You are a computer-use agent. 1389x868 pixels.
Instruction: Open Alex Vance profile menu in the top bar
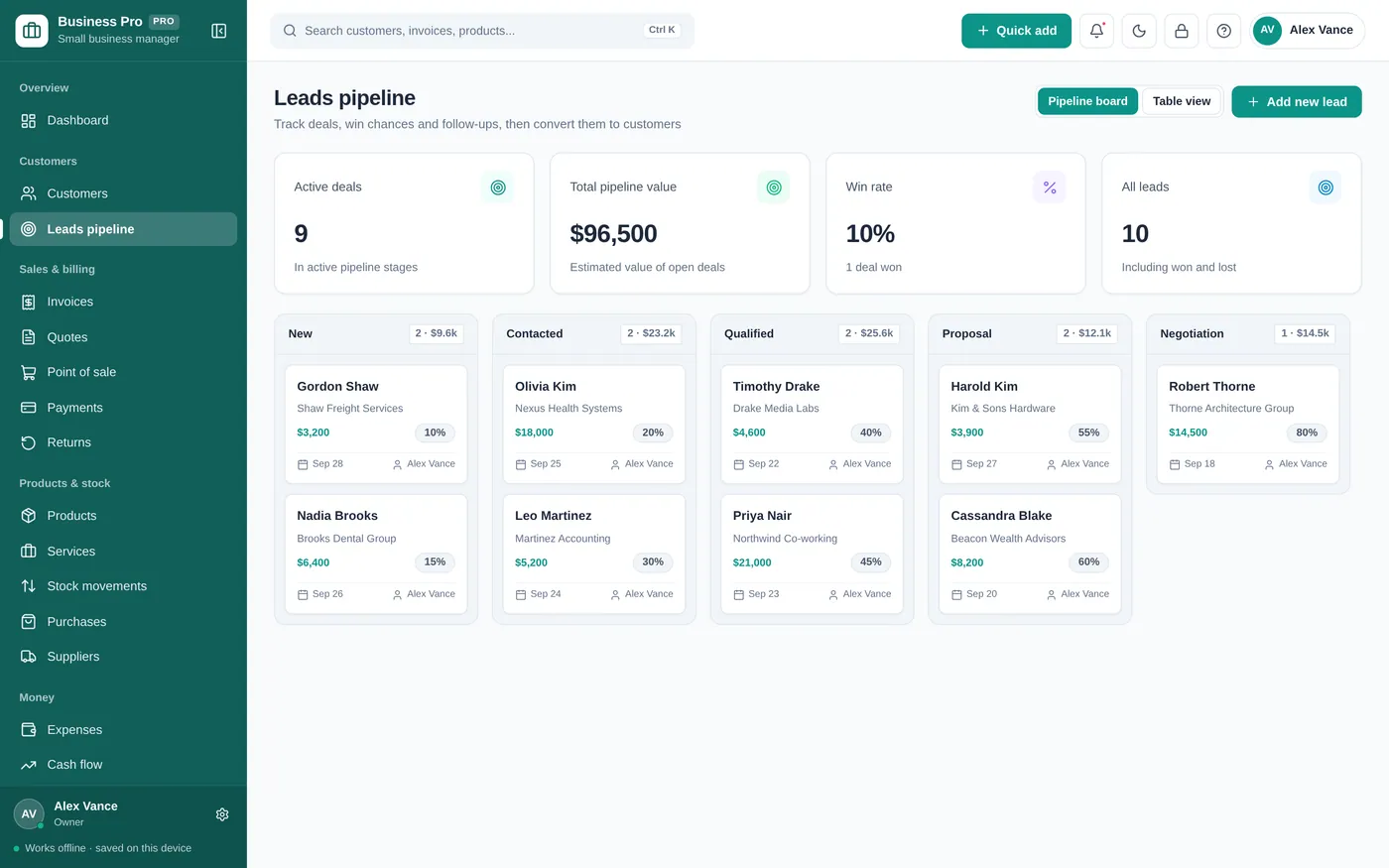1308,31
